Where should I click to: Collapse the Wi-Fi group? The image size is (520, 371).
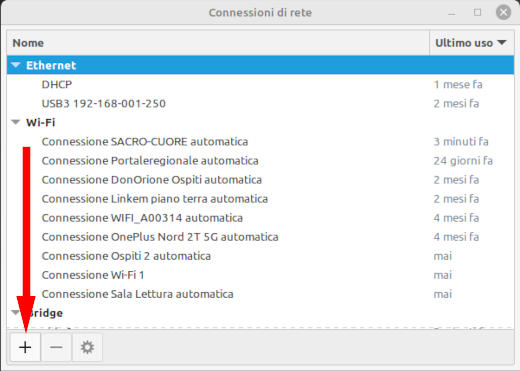16,122
